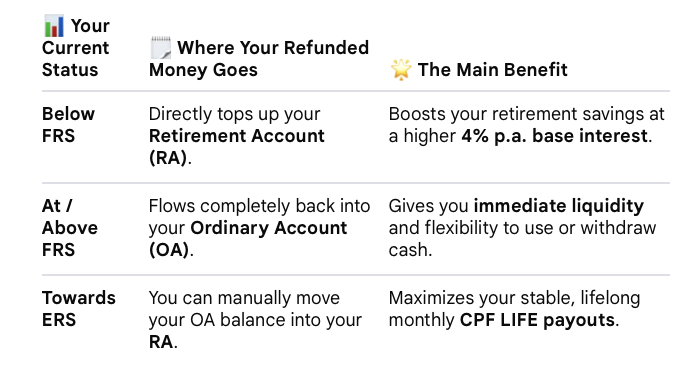Click the 'At / Above FRS' row label
This screenshot has height=380, width=690.
tap(70, 228)
